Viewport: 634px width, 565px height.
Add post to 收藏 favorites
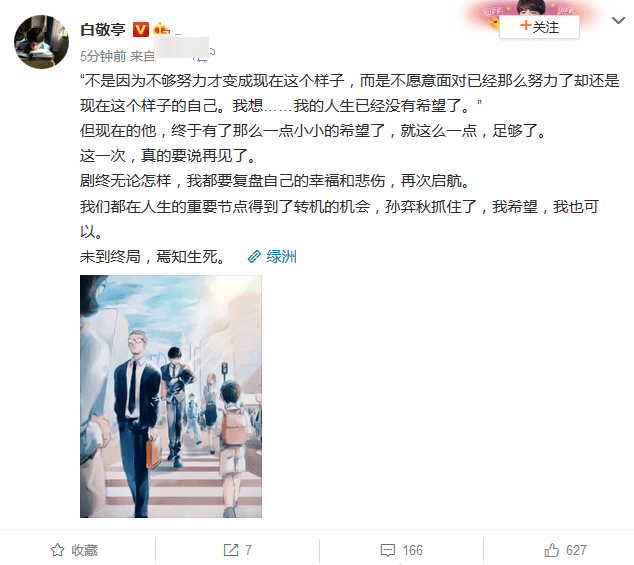click(74, 550)
